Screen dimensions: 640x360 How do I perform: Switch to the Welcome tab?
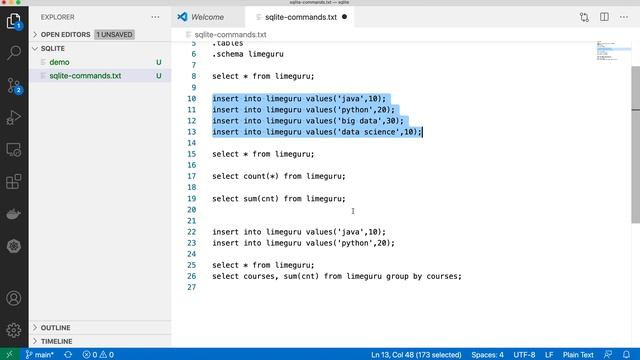pyautogui.click(x=207, y=17)
